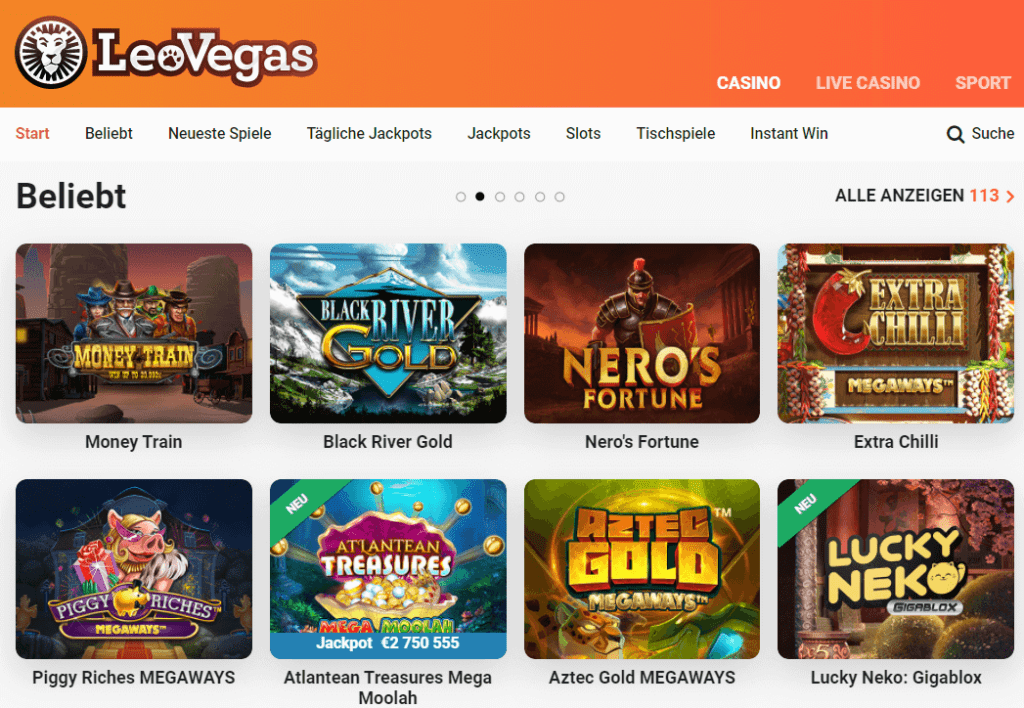Switch to the Live Casino section
The width and height of the screenshot is (1024, 708).
pos(867,83)
